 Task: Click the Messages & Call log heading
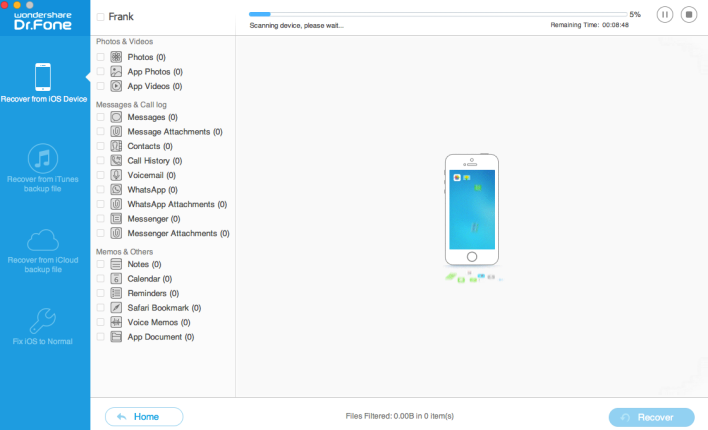131,105
